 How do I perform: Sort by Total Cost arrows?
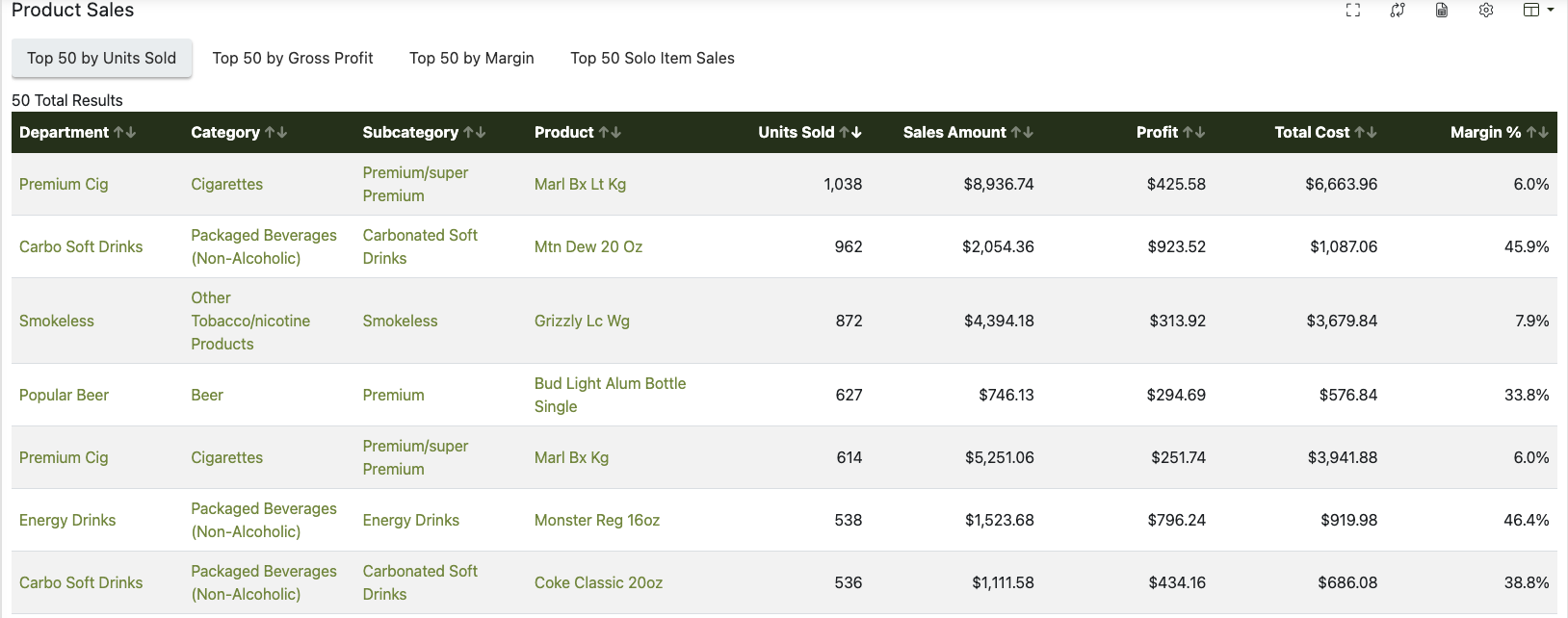coord(1366,133)
